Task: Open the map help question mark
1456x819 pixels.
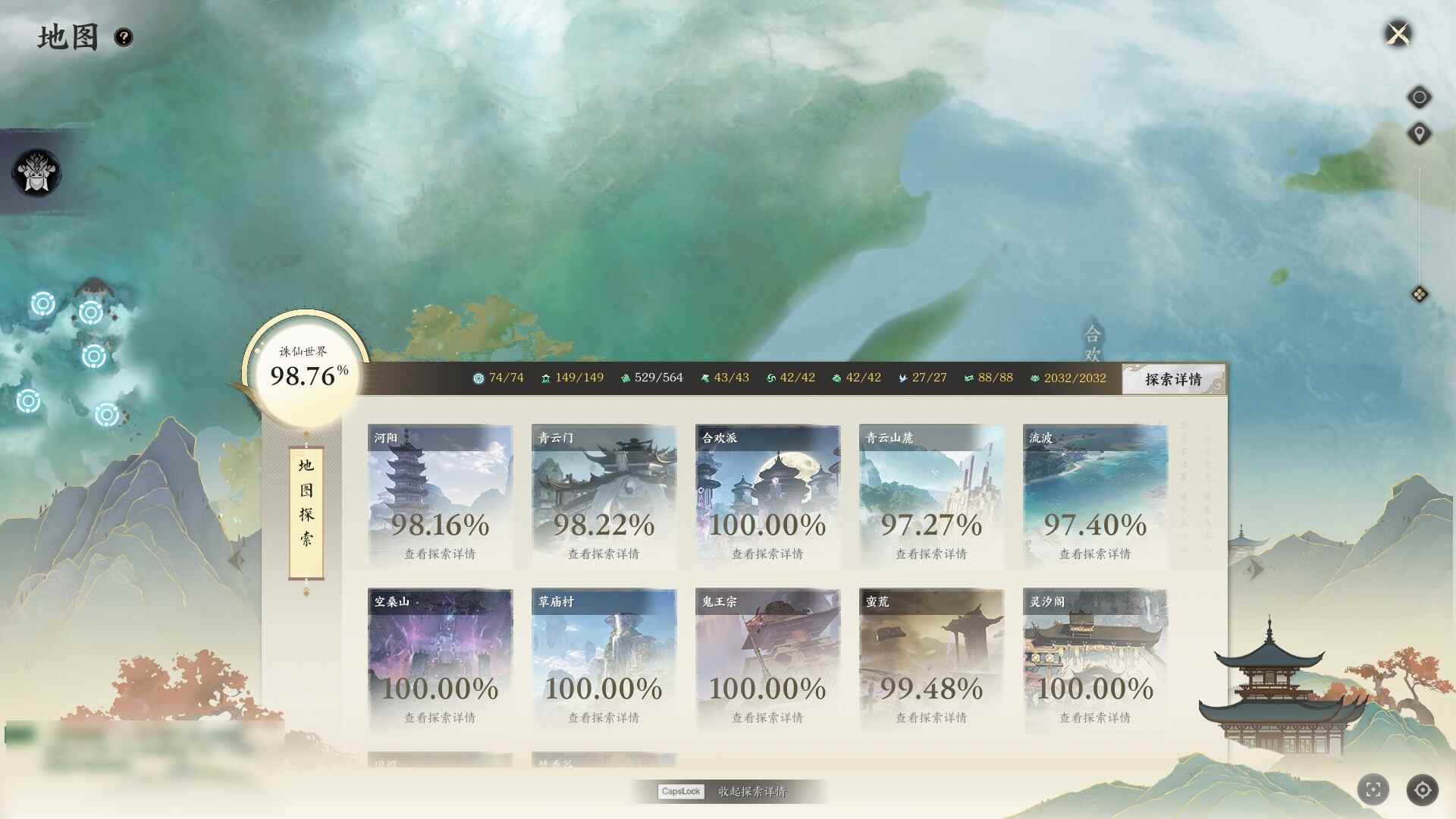Action: coord(124,37)
